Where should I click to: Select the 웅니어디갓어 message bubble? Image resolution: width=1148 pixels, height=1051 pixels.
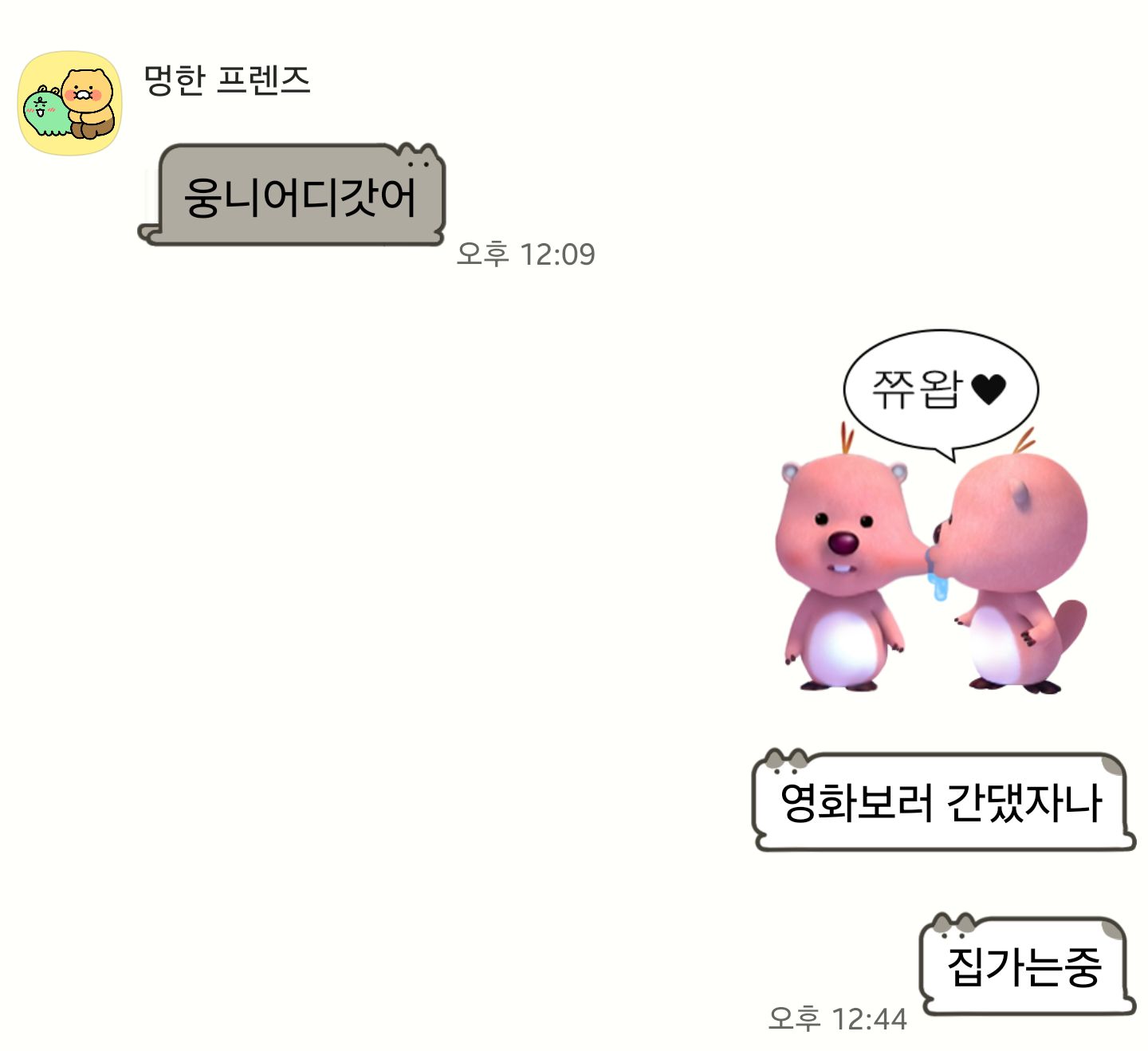click(292, 195)
